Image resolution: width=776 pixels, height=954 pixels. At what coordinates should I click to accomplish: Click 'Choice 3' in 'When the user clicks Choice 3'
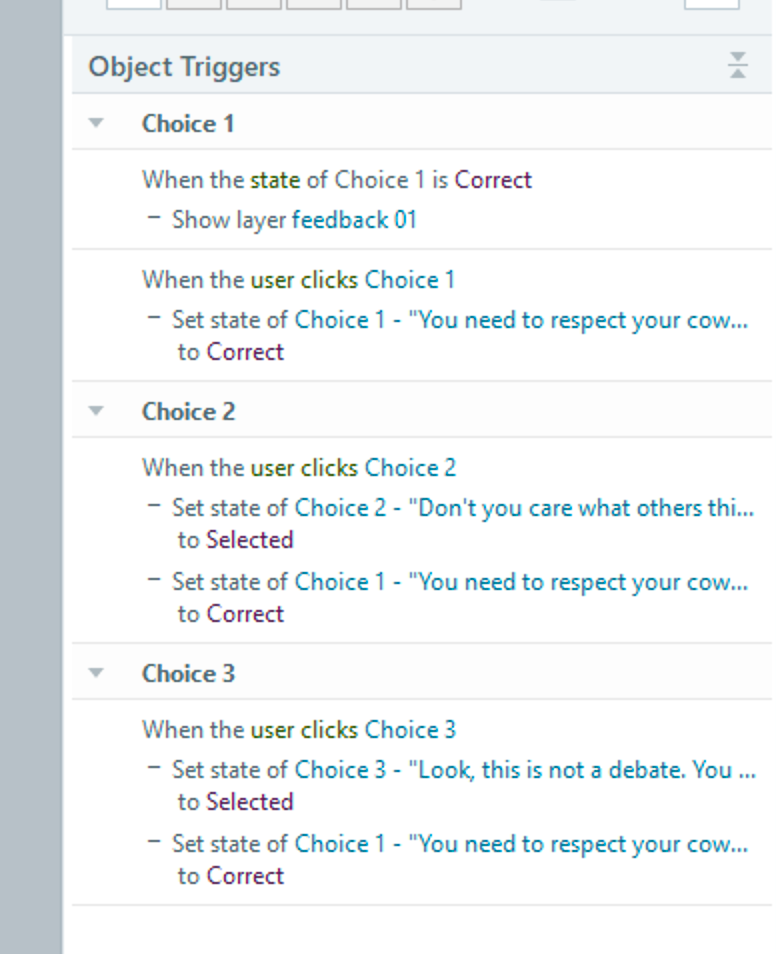(410, 730)
